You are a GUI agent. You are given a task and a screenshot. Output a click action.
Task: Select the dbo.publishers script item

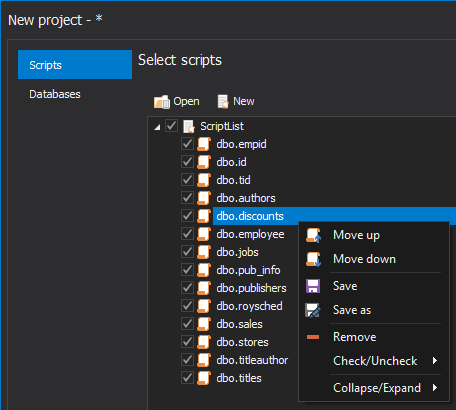(x=251, y=288)
